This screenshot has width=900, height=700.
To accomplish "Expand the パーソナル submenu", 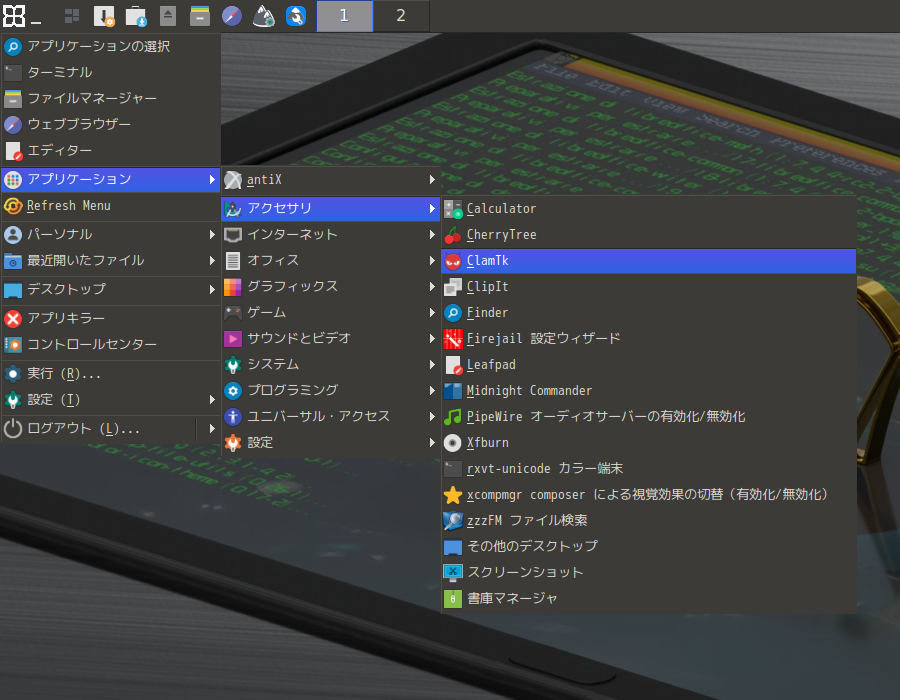I will pos(111,234).
